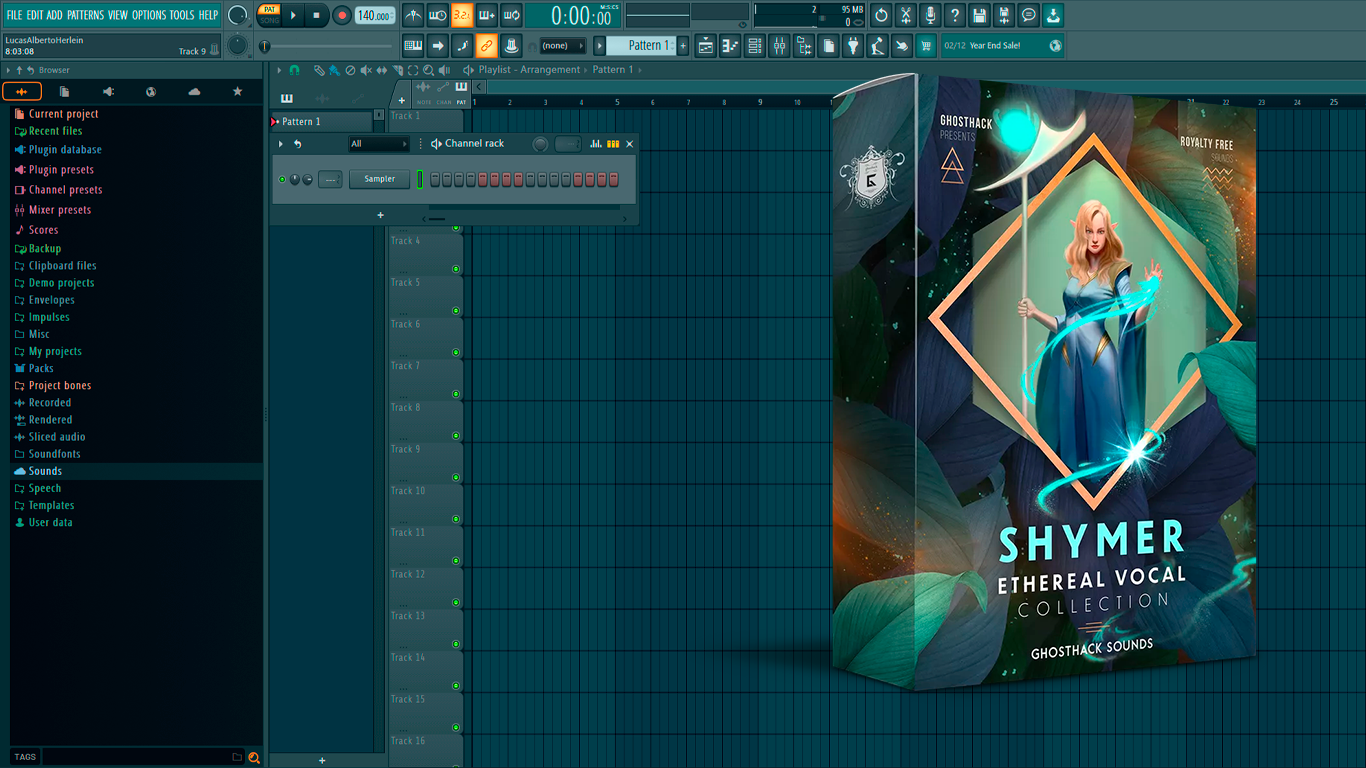Viewport: 1366px width, 768px height.
Task: Open the OPTIONS menu
Action: click(149, 15)
